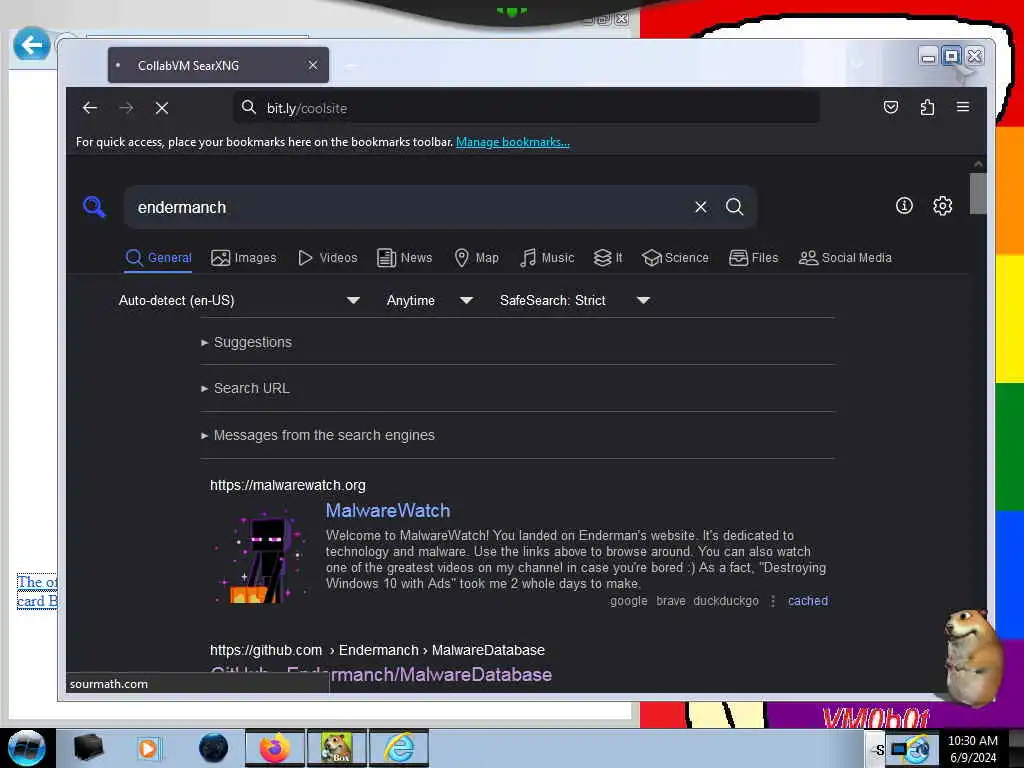Open SearXNG preferences gear icon

point(942,206)
